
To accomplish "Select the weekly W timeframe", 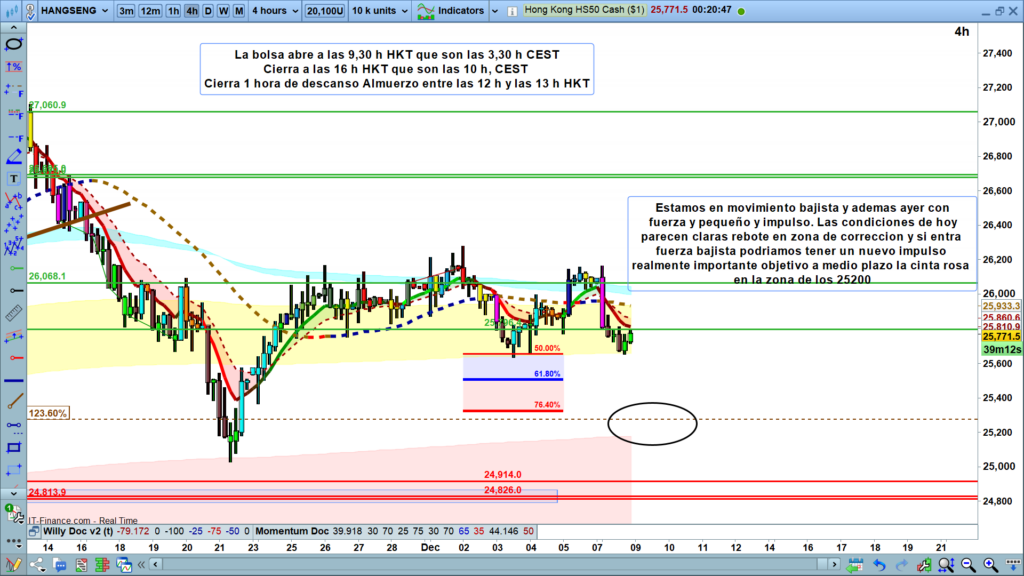I will click(x=221, y=11).
